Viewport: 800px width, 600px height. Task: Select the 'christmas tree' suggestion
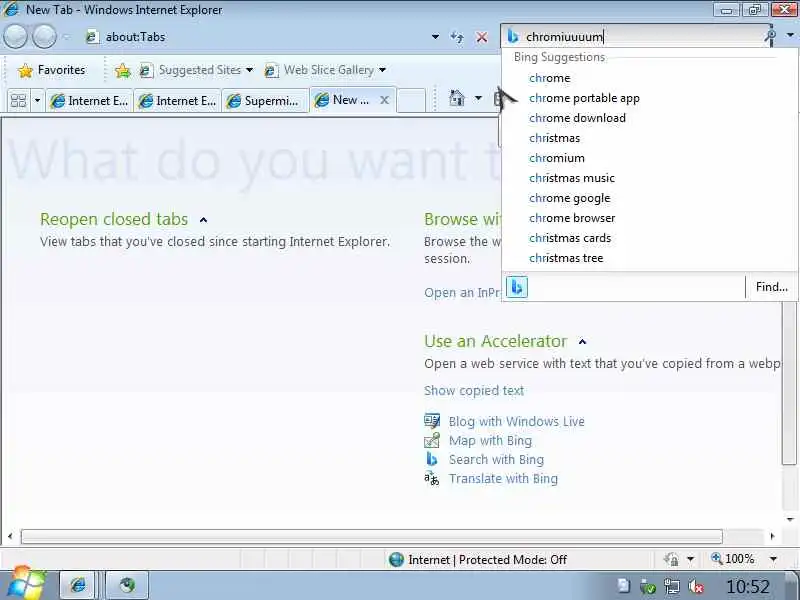(566, 258)
